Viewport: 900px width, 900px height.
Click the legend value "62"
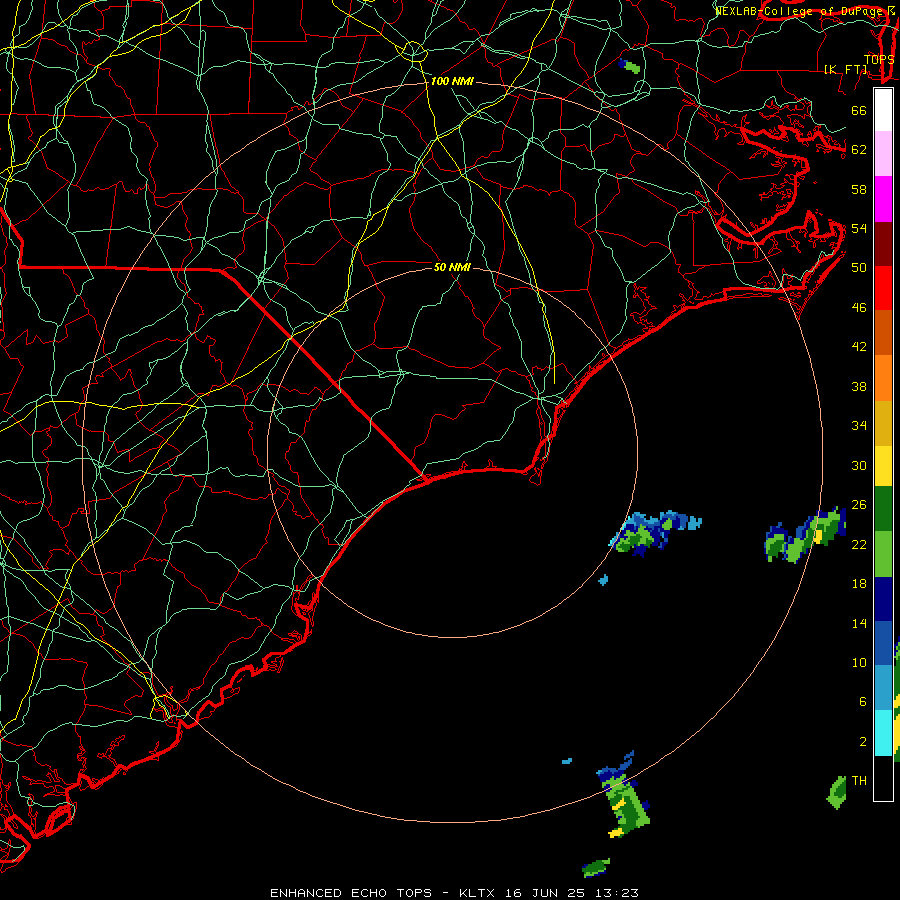(x=859, y=150)
